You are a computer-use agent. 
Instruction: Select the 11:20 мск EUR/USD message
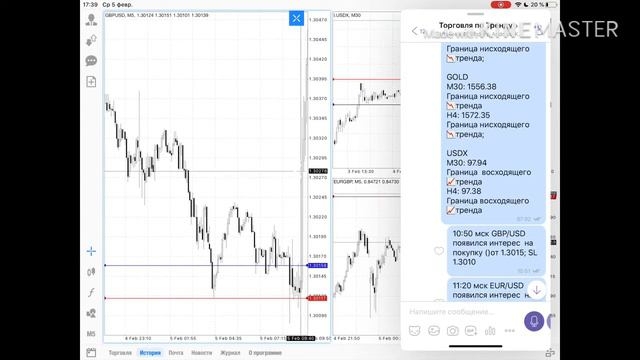click(x=496, y=290)
